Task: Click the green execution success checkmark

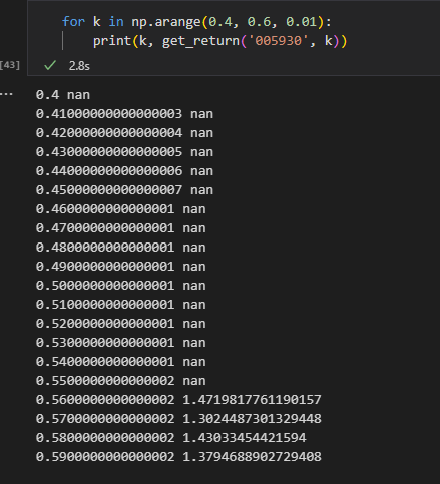Action: pos(50,65)
